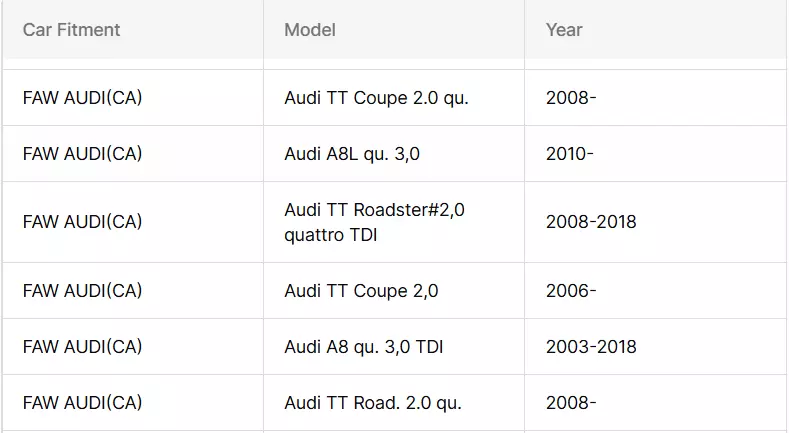Click FAW AUDI(CA) in the TT Road. row
This screenshot has width=789, height=433.
click(83, 402)
